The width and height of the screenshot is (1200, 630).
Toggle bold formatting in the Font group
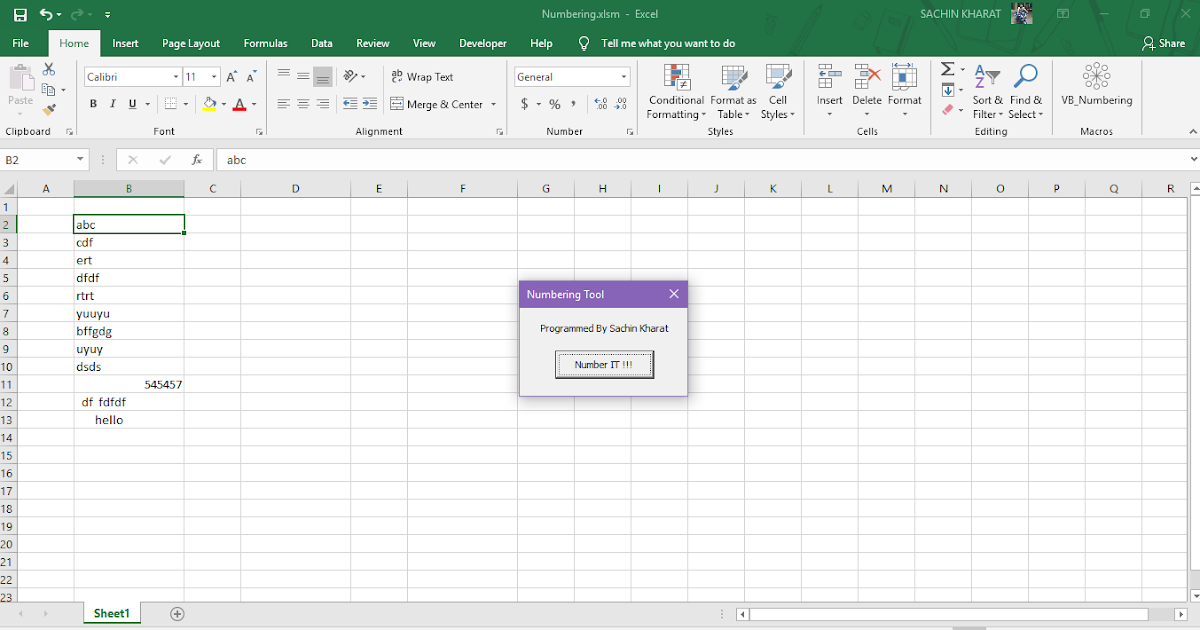pos(93,103)
